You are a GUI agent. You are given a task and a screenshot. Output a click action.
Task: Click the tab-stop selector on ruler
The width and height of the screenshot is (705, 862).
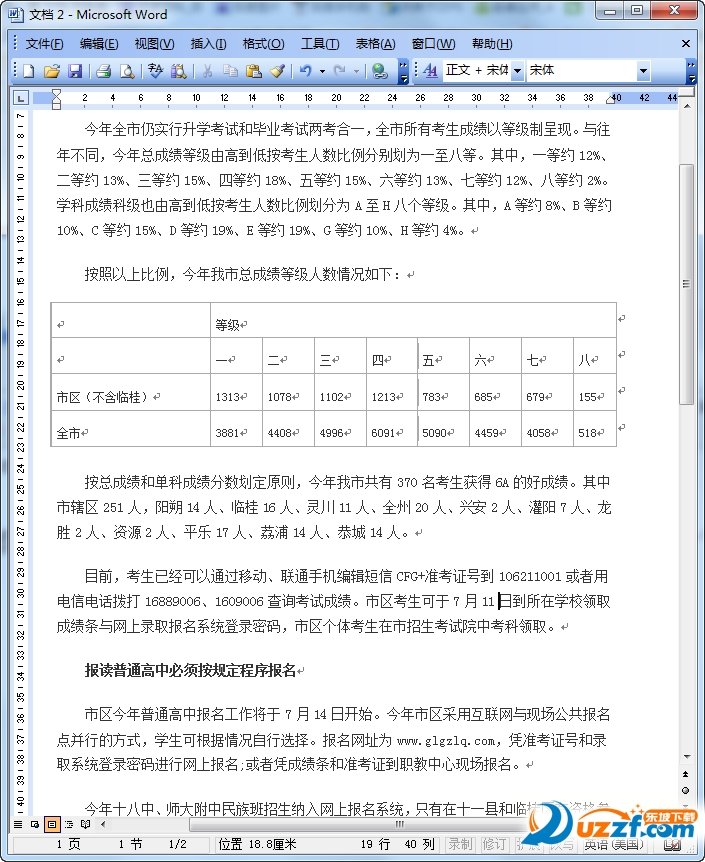[21, 98]
